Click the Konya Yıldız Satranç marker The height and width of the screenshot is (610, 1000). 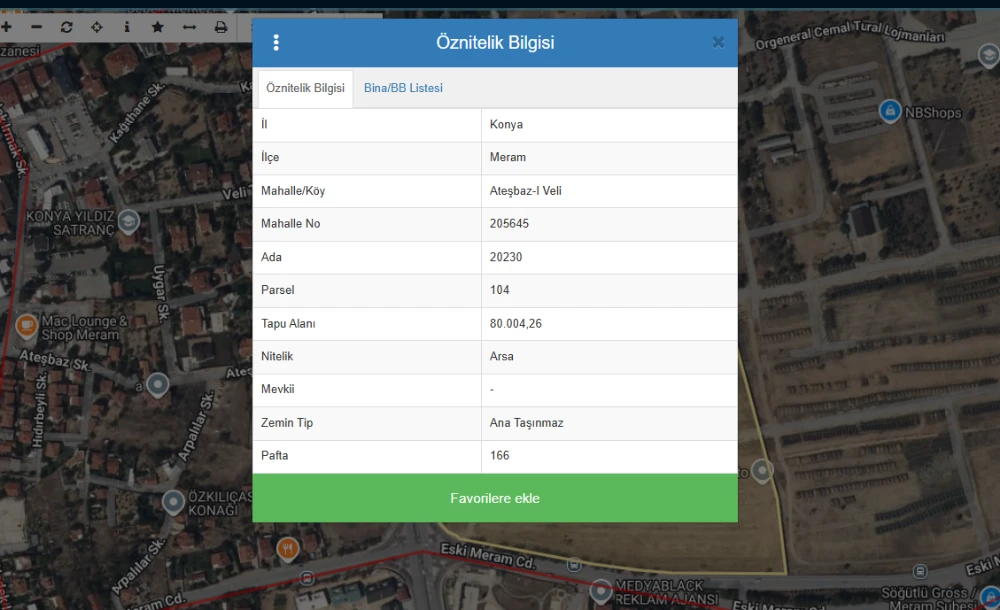click(x=128, y=220)
